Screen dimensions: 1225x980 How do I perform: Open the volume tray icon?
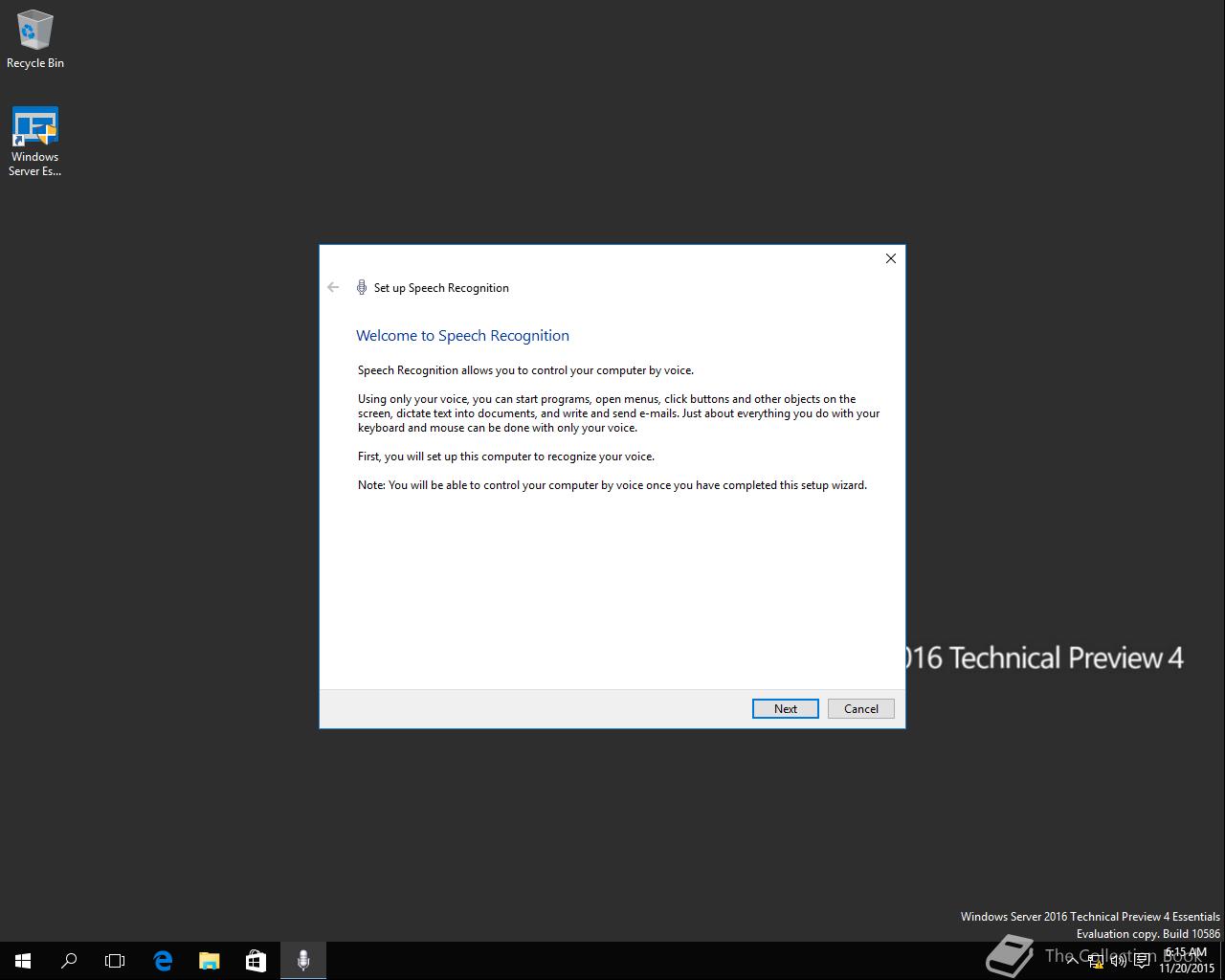click(1119, 961)
